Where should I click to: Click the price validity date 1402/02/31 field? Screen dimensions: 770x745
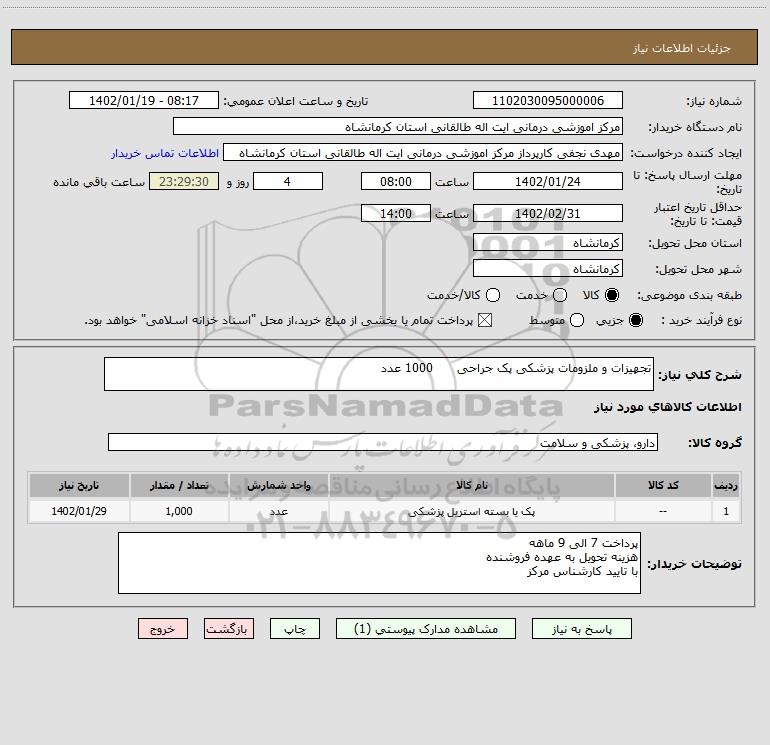click(x=548, y=213)
